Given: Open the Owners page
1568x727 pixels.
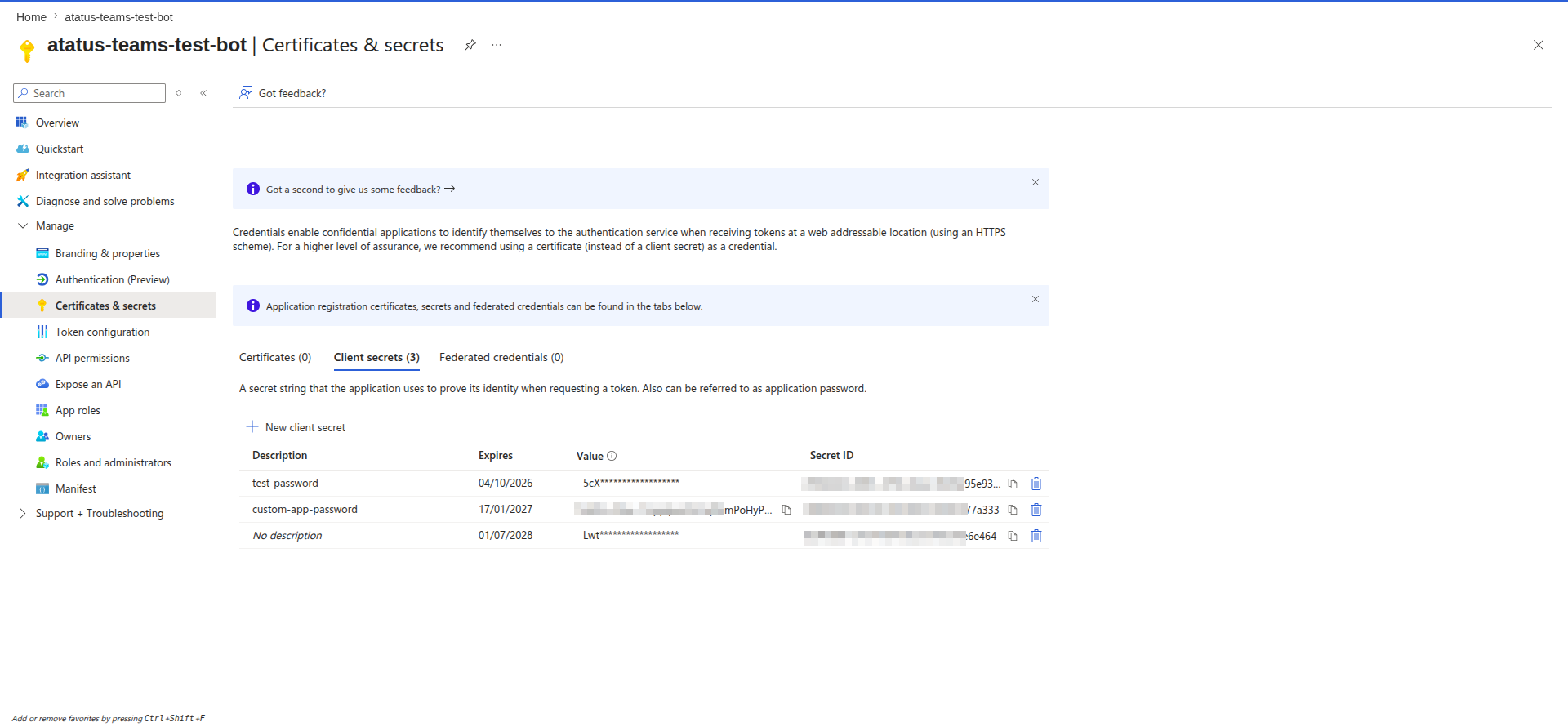Looking at the screenshot, I should 73,436.
